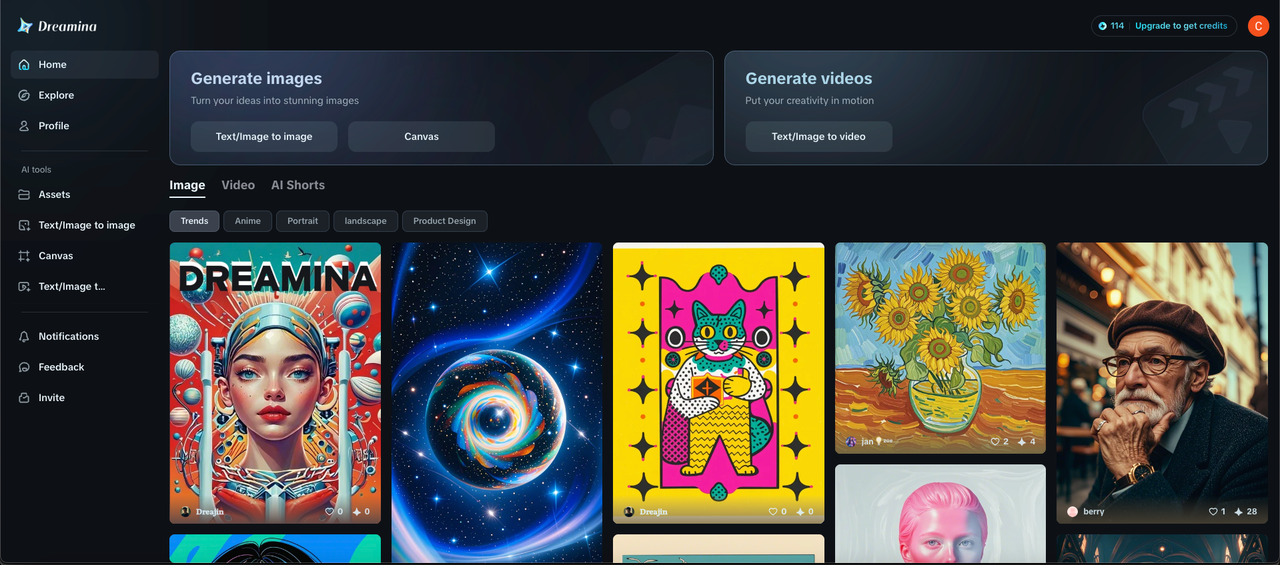This screenshot has height=565, width=1280.
Task: Select the Canvas icon in sidebar
Action: click(24, 256)
